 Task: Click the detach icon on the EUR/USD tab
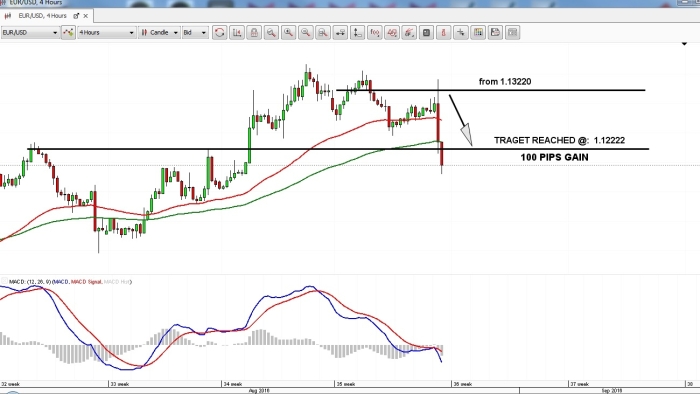(x=76, y=16)
